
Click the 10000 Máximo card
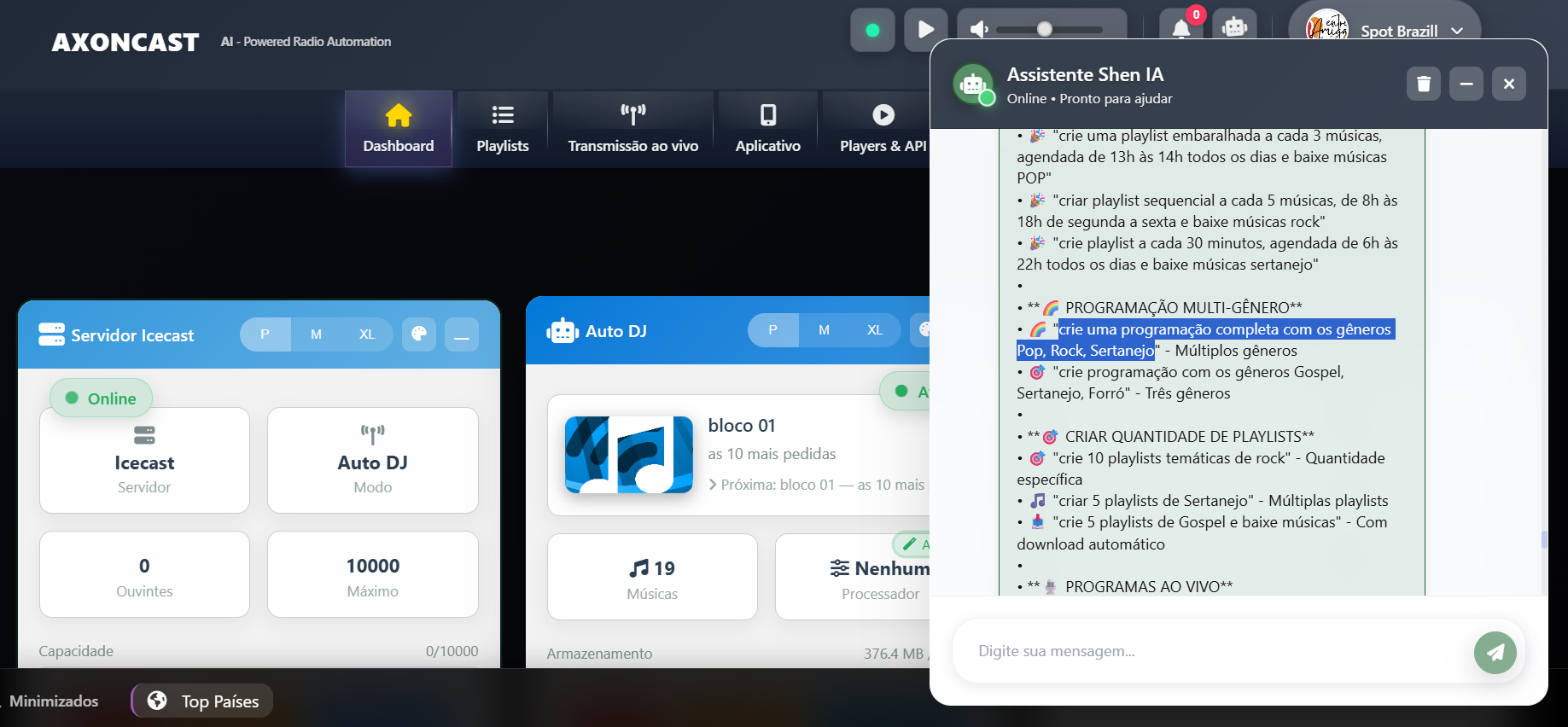[x=373, y=574]
